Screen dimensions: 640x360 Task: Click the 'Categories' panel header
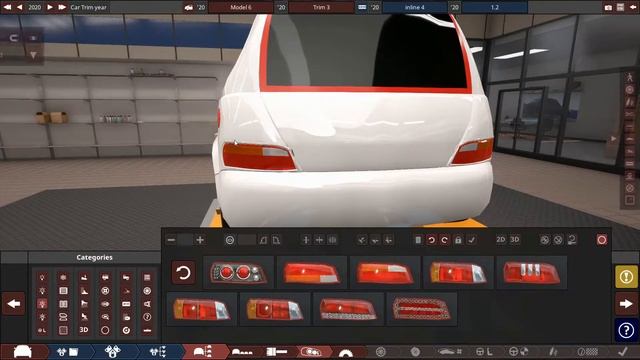coord(94,258)
